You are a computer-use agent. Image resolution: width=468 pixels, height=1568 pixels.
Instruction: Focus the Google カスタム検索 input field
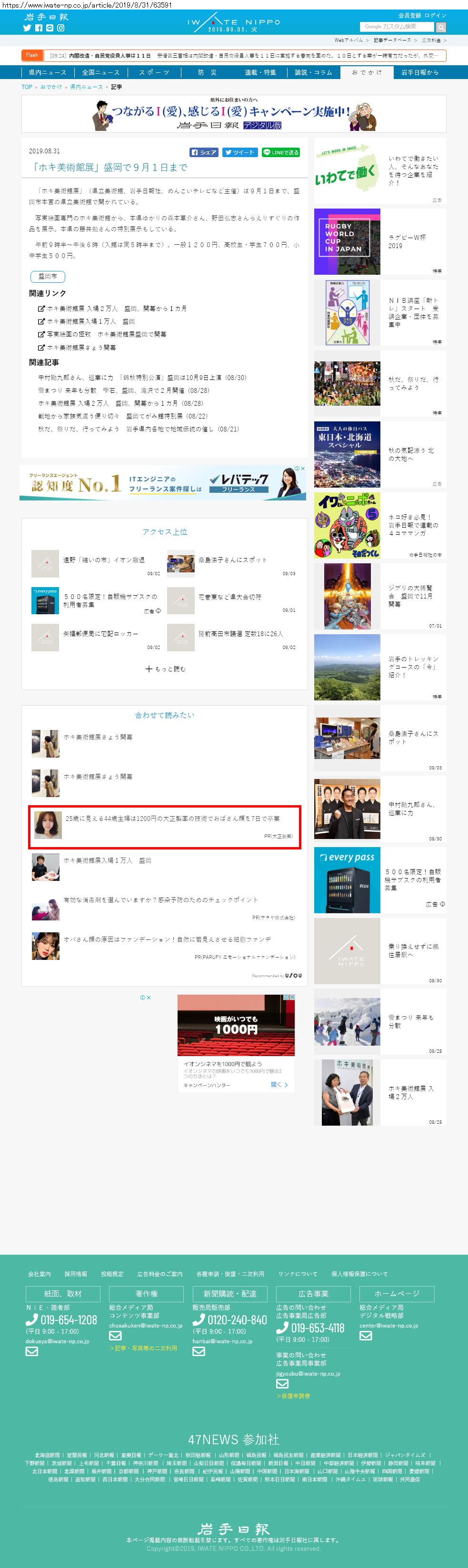[x=397, y=27]
